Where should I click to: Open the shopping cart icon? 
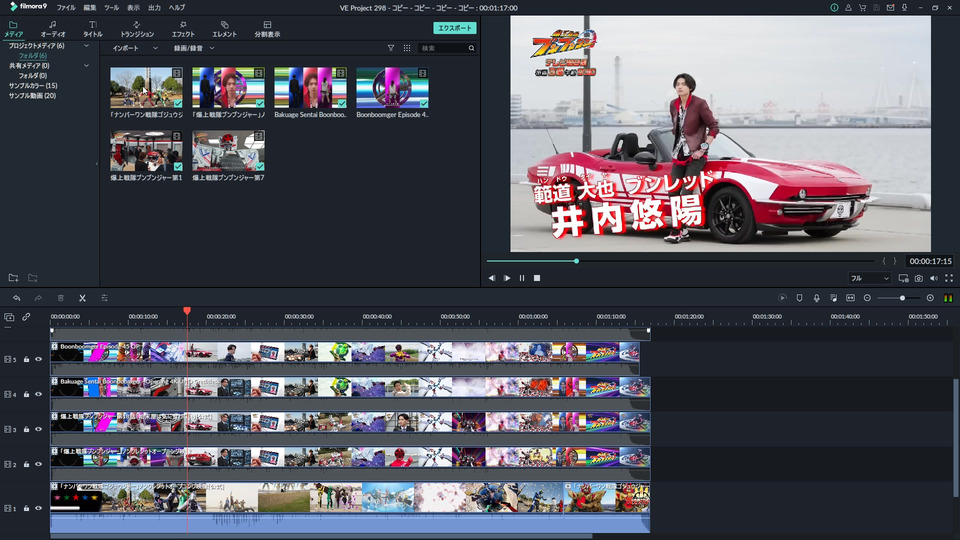pos(862,8)
